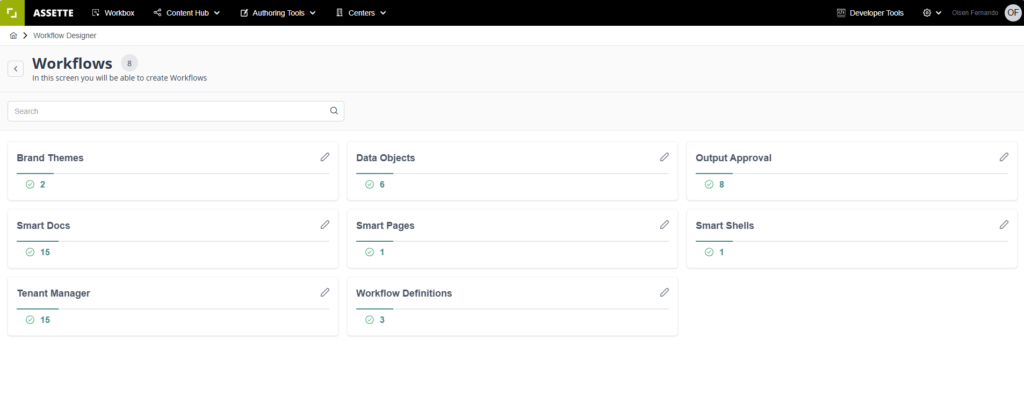Click the check icon in Smart Docs
The width and height of the screenshot is (1024, 396).
click(x=30, y=252)
